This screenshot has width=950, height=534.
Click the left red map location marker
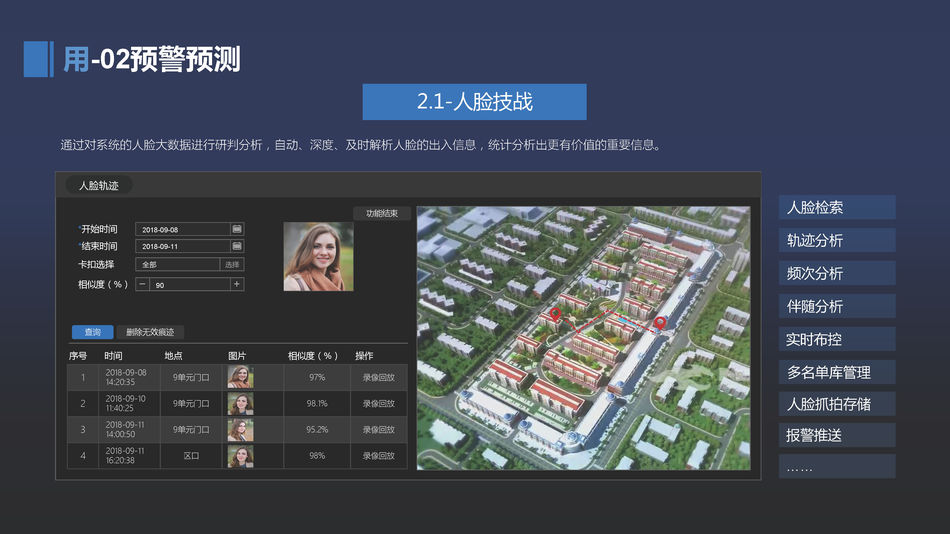click(x=556, y=315)
